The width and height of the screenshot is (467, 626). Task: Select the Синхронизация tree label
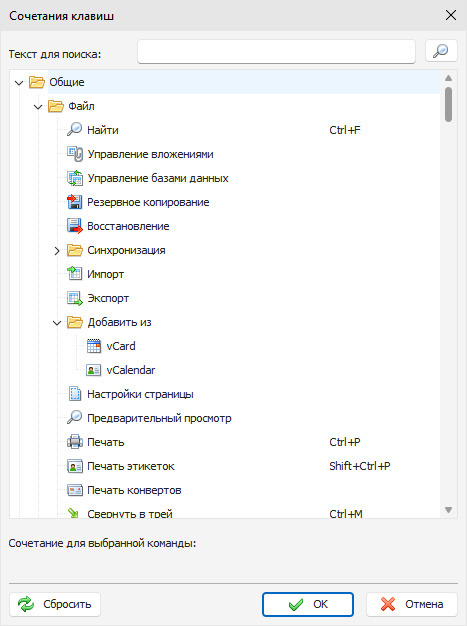point(126,250)
